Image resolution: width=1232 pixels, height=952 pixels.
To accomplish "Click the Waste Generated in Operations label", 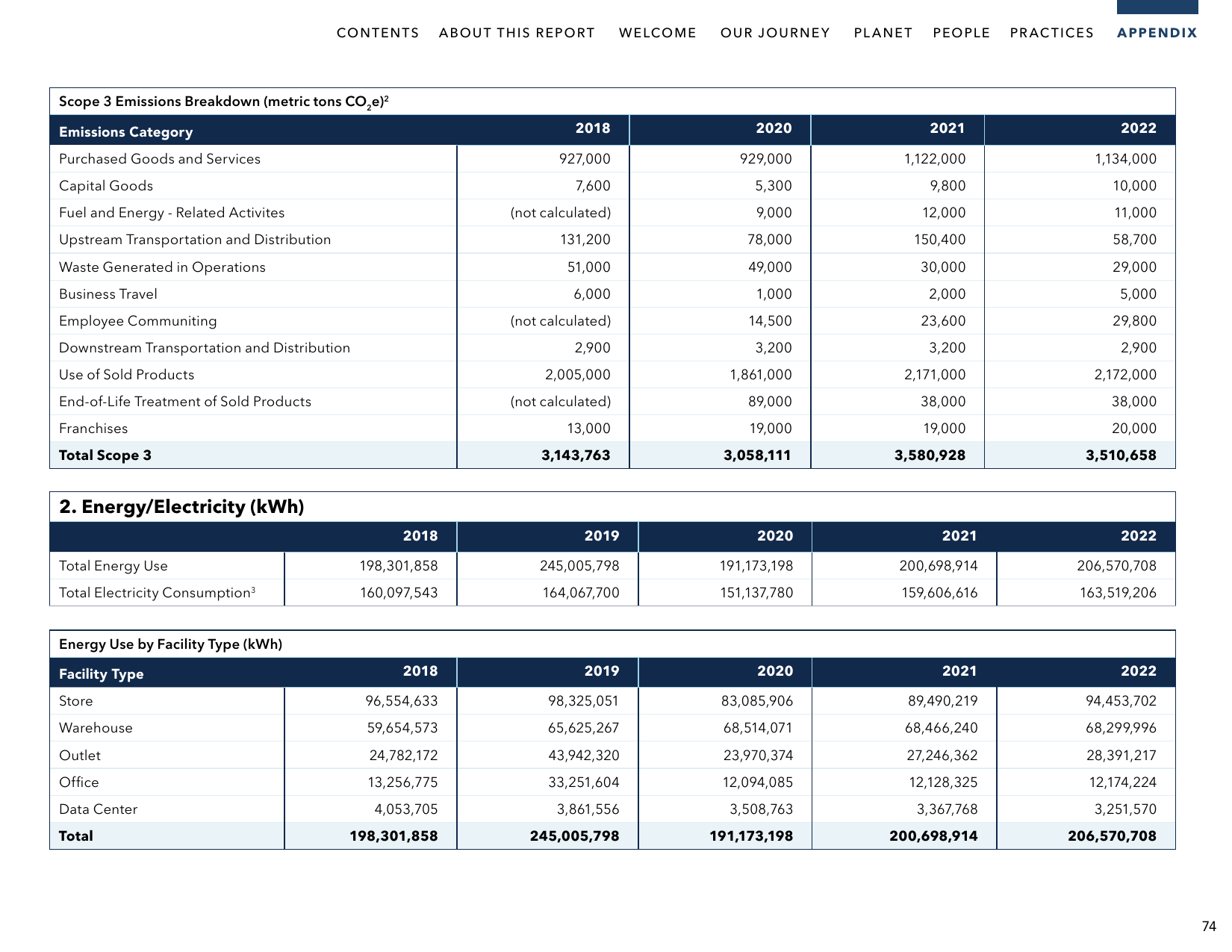I will (x=162, y=267).
